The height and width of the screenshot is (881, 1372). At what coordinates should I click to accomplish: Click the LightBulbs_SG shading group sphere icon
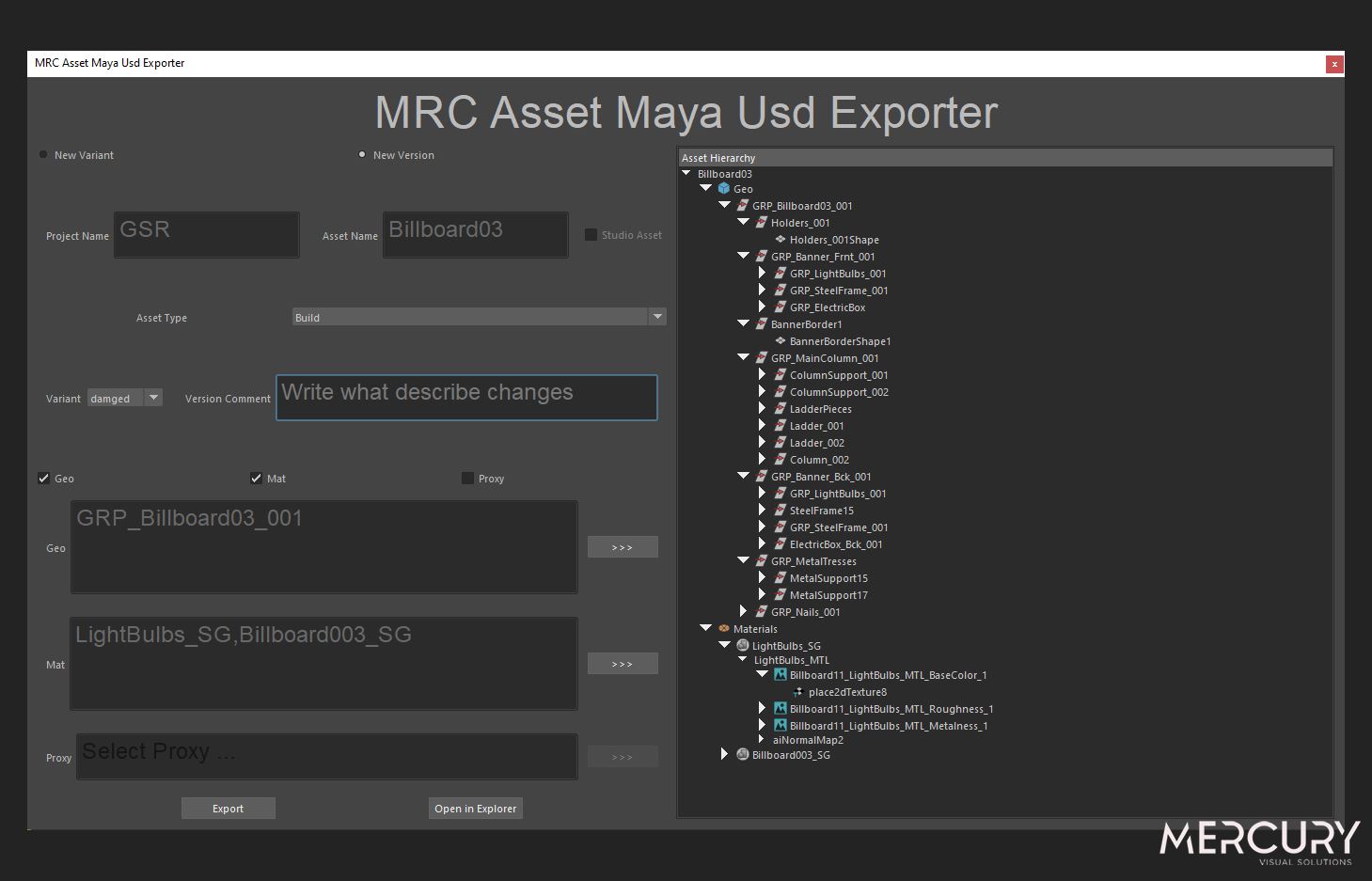pos(743,646)
